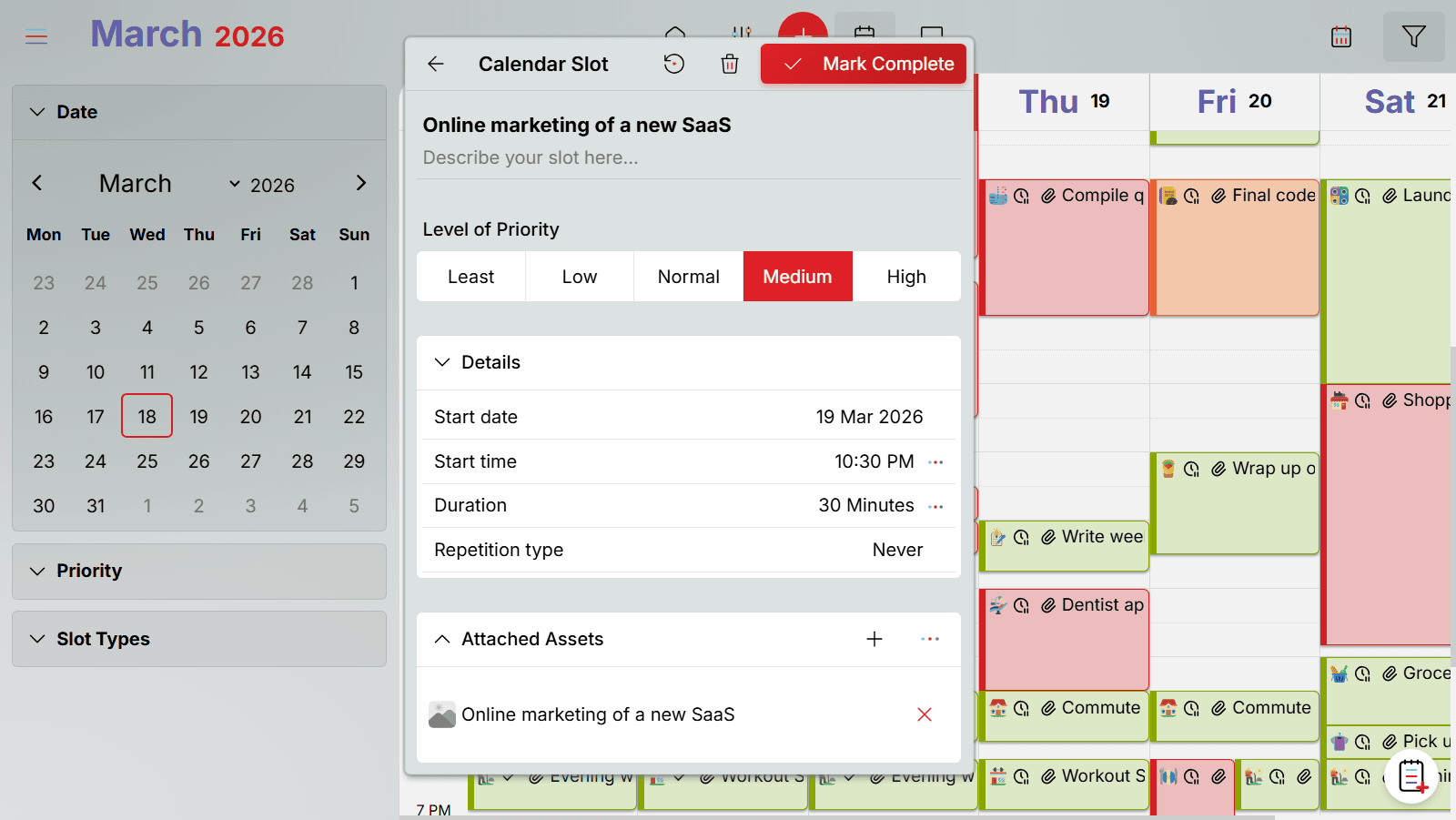Open the funnel filter icon top right

[1413, 36]
